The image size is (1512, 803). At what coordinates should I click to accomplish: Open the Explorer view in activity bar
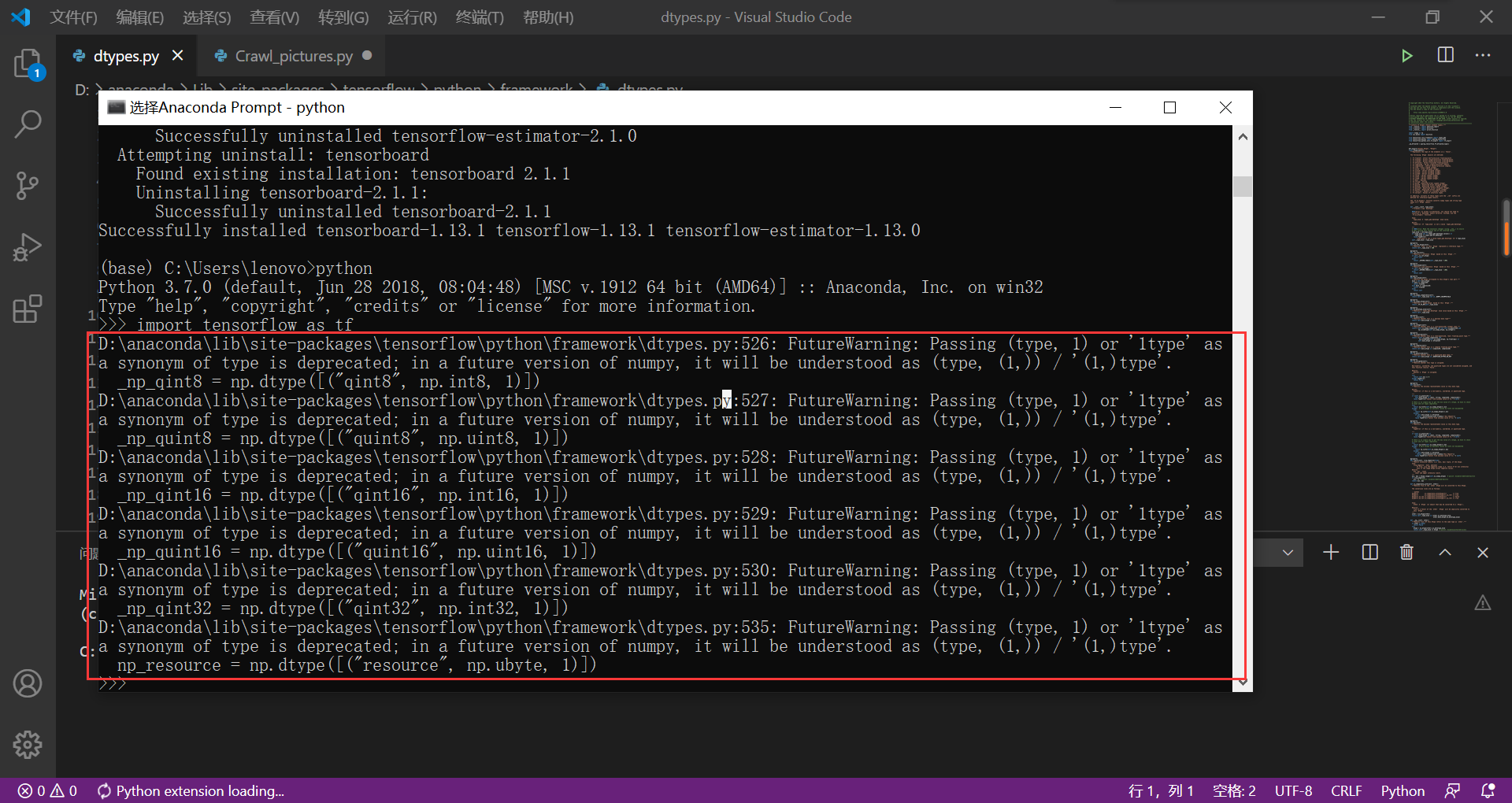28,64
